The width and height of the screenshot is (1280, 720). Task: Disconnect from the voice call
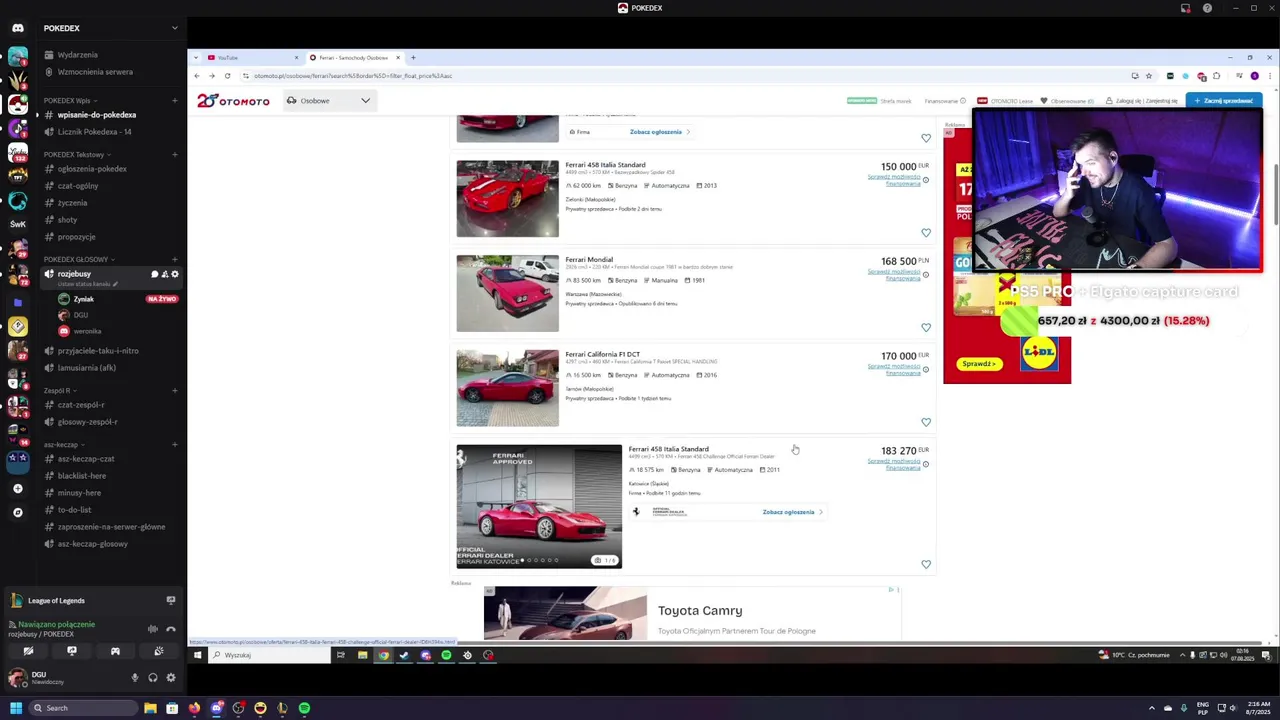pyautogui.click(x=171, y=629)
